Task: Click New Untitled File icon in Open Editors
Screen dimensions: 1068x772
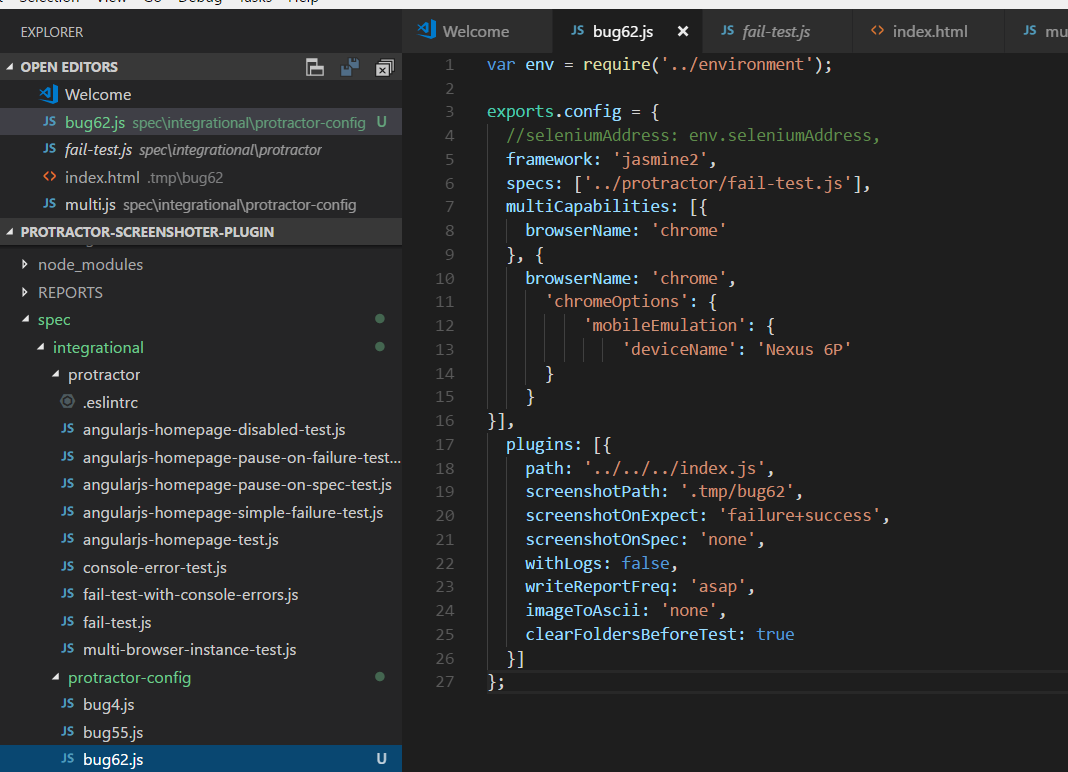Action: coord(315,67)
